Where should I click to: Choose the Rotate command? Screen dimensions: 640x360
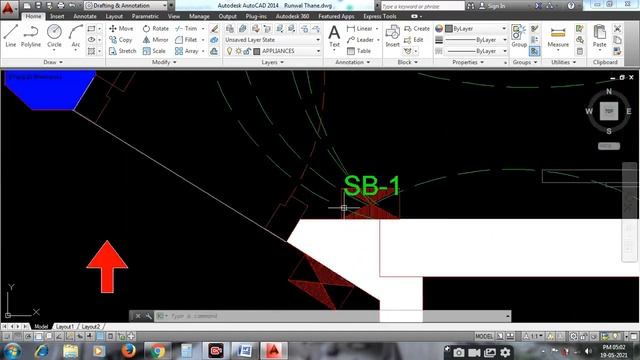(156, 29)
